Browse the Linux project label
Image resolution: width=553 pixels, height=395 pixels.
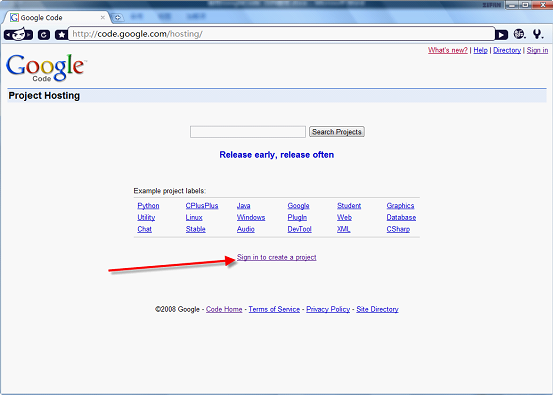[194, 217]
